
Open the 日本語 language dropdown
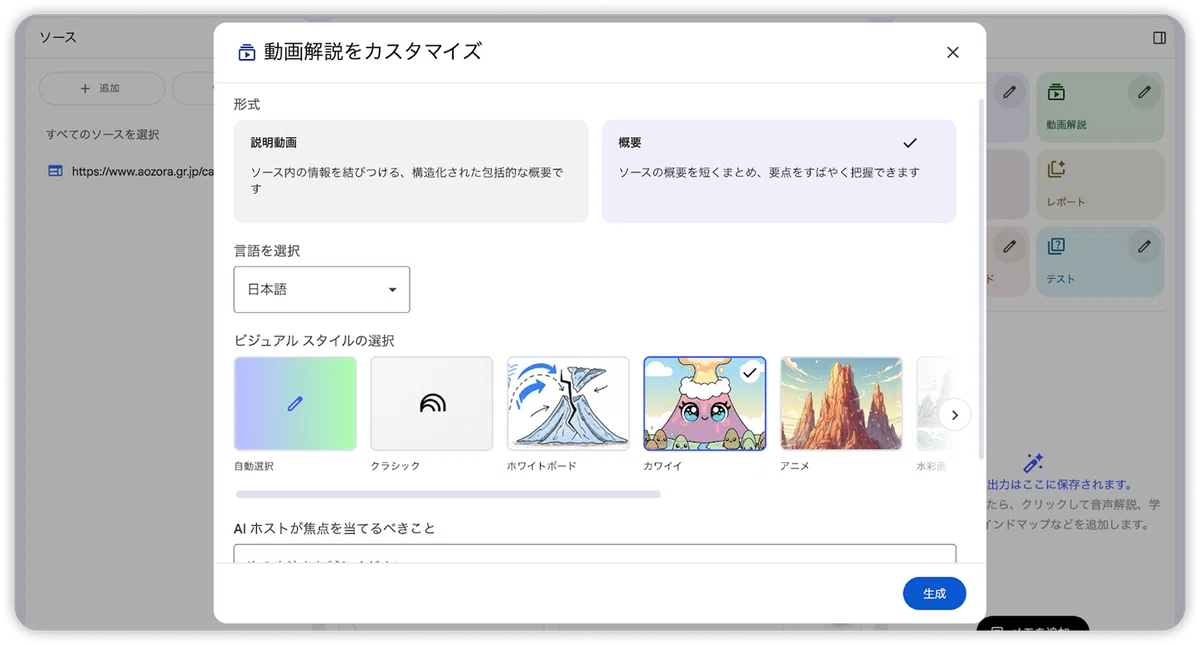click(322, 289)
